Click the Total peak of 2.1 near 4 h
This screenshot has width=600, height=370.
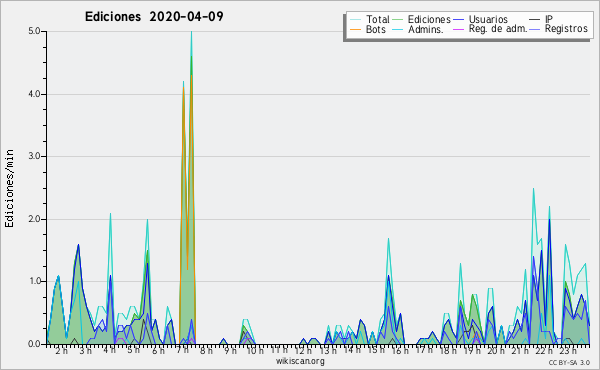[111, 214]
